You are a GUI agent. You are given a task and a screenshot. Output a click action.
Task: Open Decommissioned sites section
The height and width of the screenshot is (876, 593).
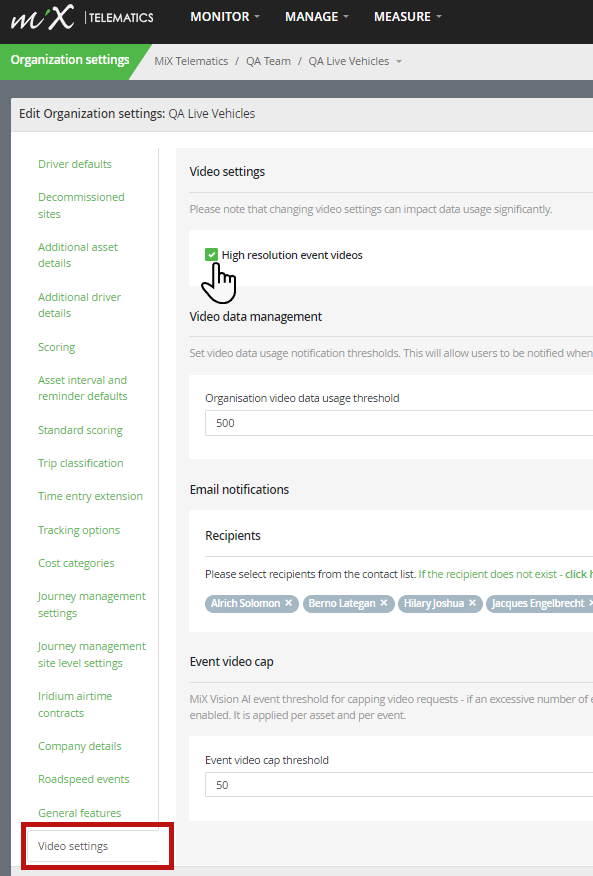[81, 206]
